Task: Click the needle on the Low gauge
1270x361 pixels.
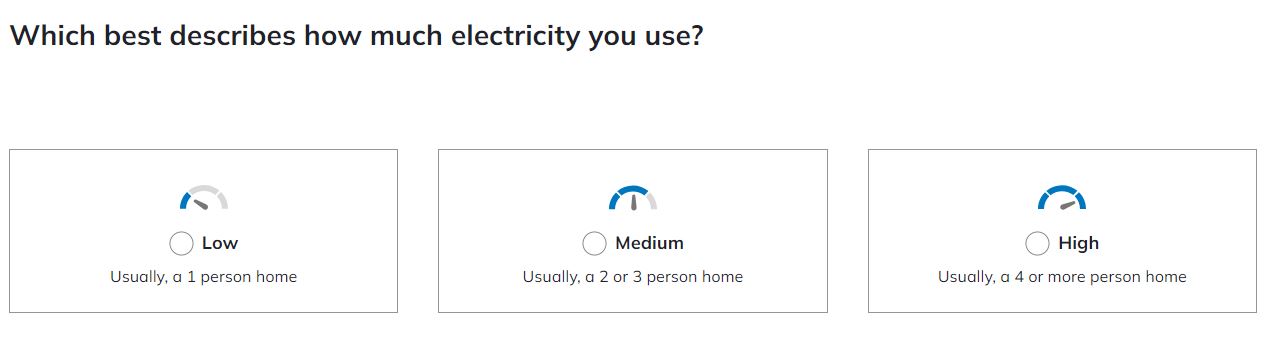Action: pos(199,204)
